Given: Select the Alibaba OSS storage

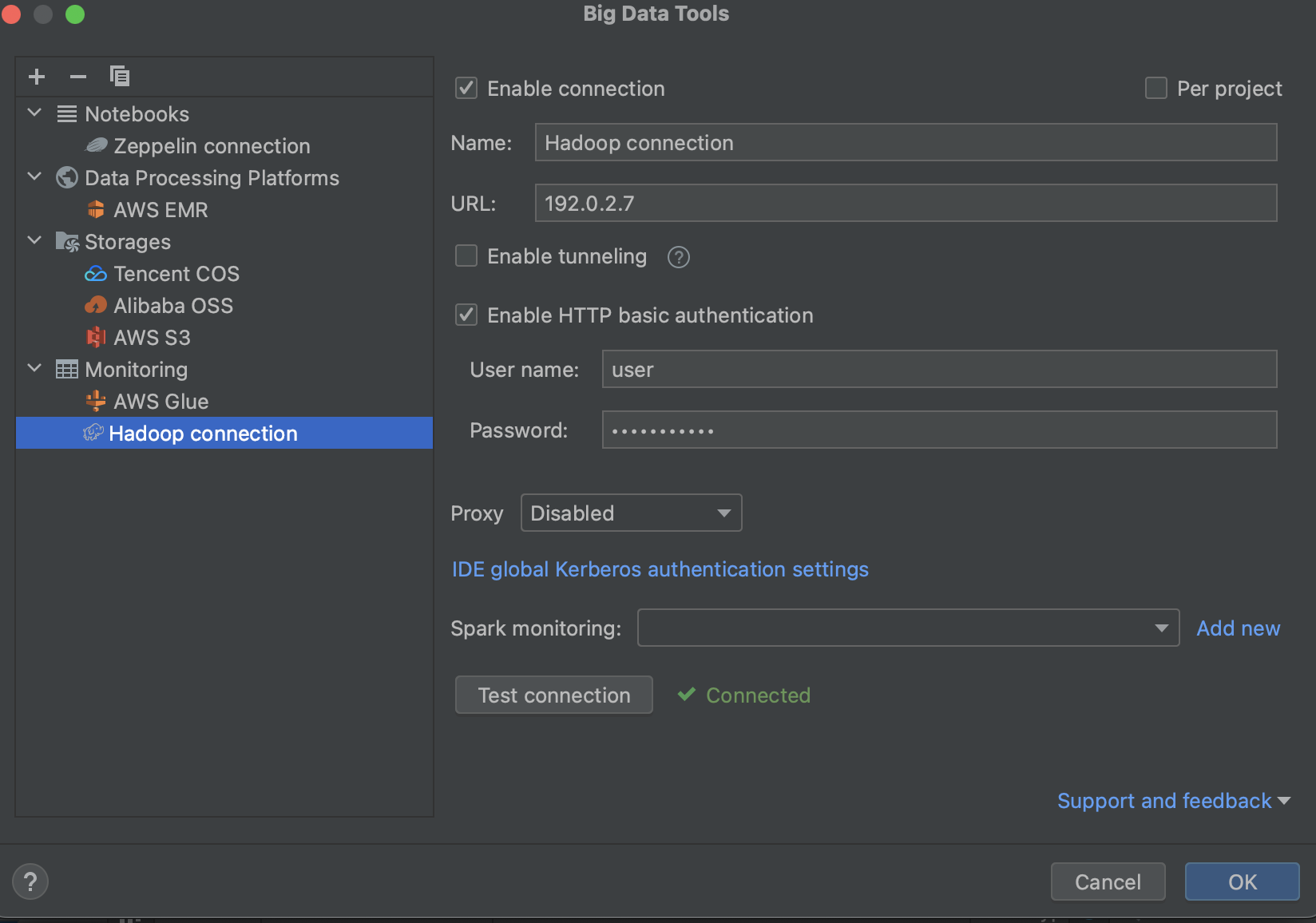Looking at the screenshot, I should tap(172, 305).
